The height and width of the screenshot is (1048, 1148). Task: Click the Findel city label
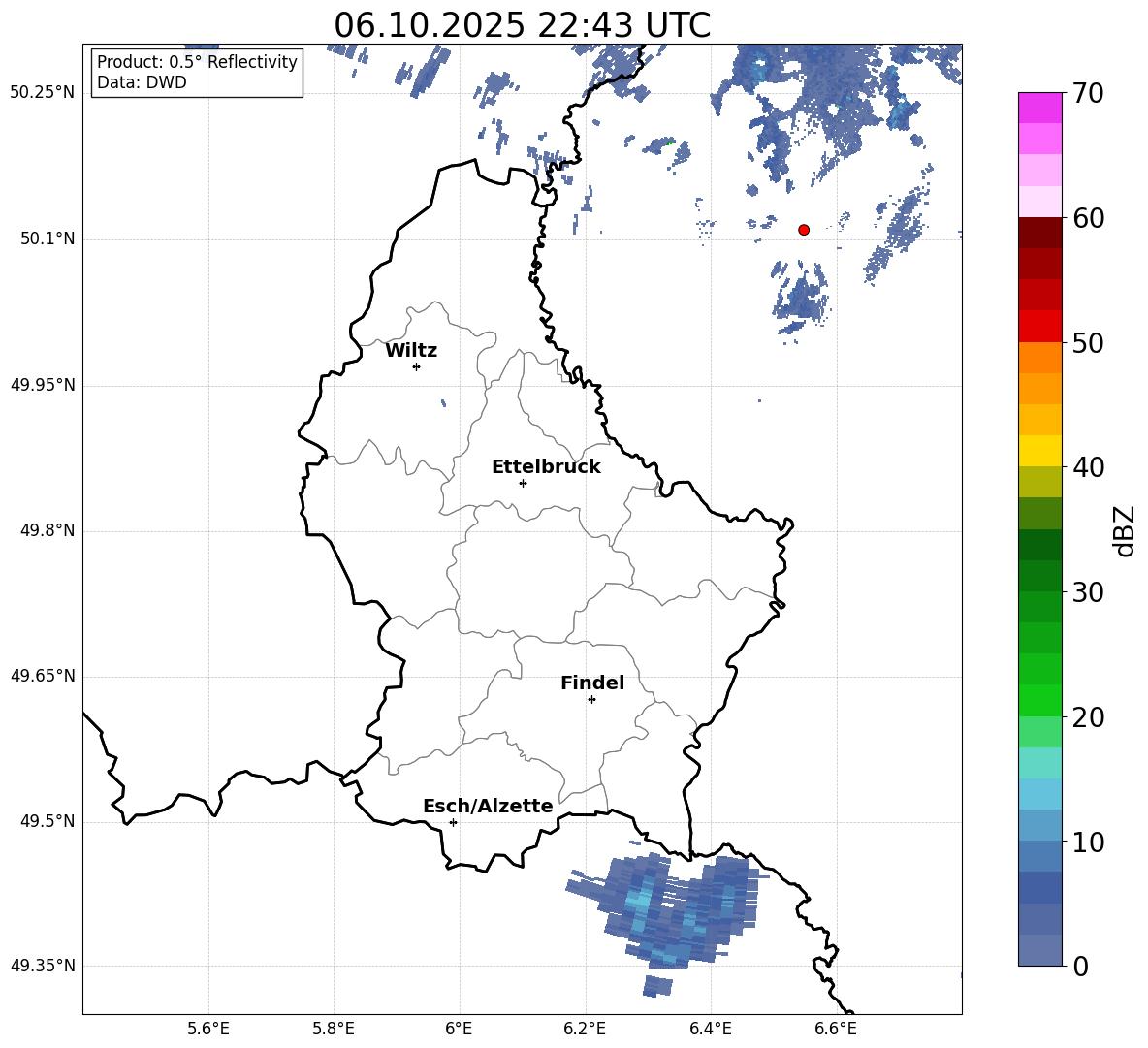click(592, 683)
